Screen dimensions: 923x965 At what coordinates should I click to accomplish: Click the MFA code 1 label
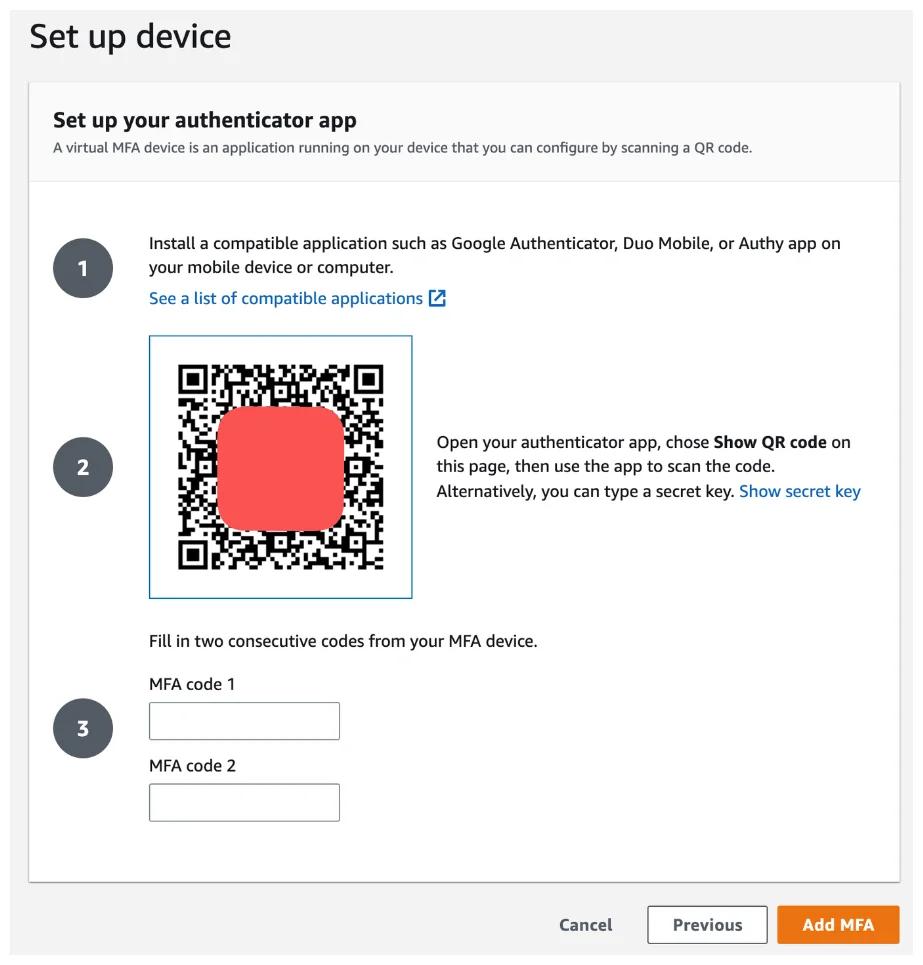coord(192,684)
